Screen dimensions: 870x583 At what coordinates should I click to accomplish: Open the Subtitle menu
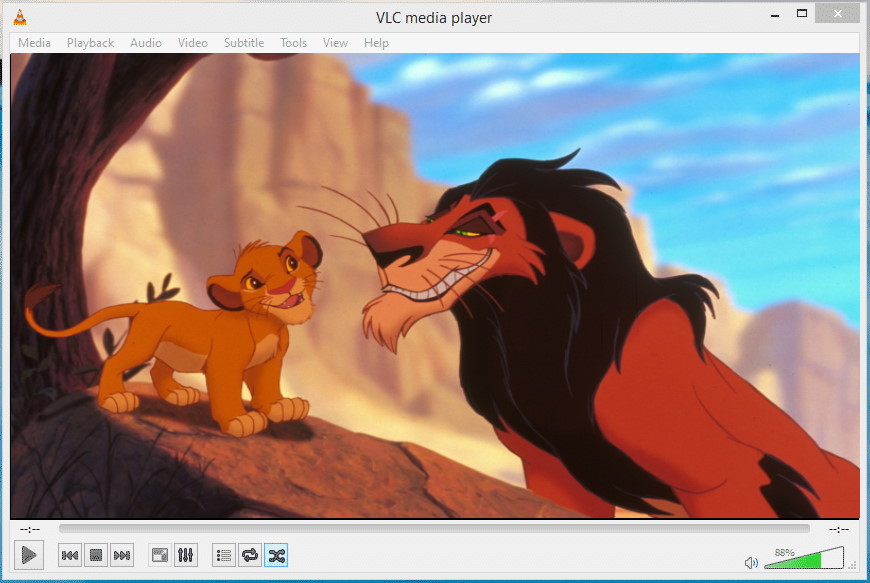click(x=244, y=43)
